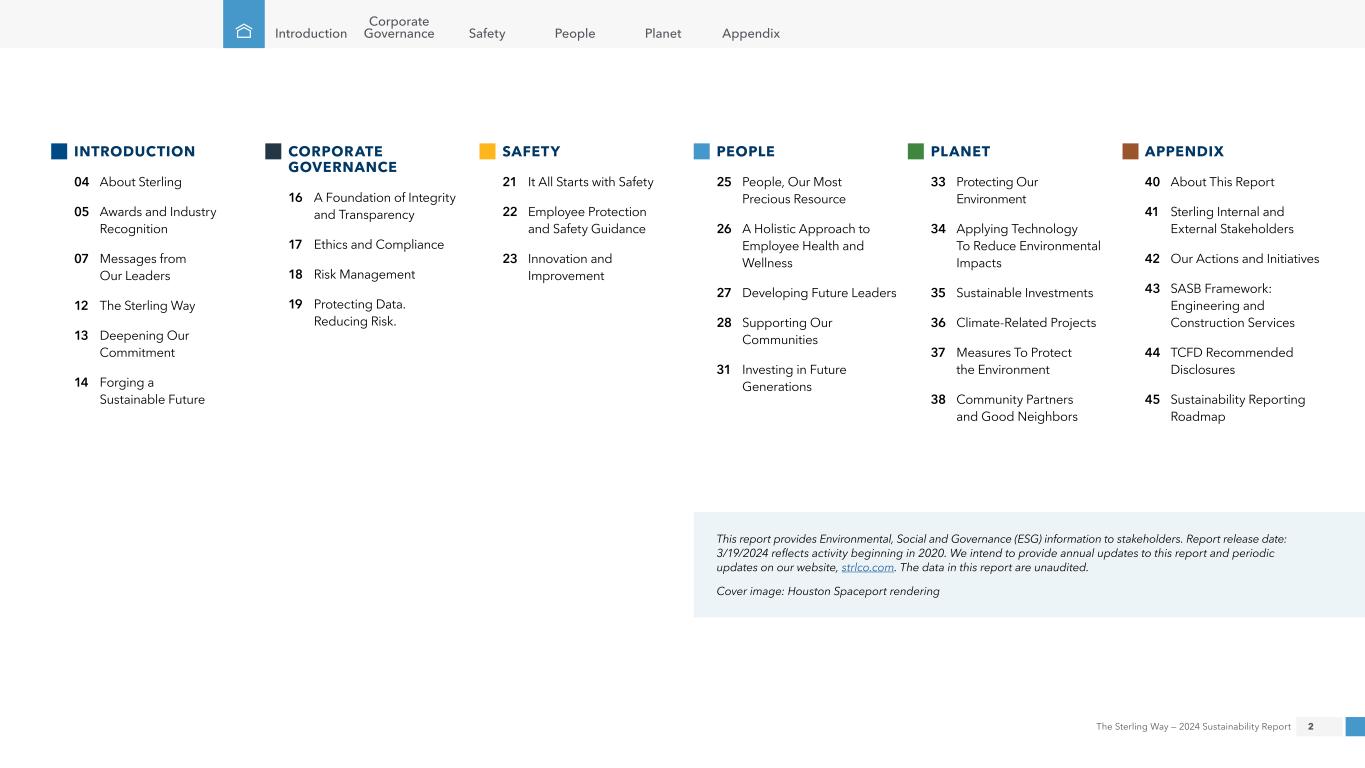1365x768 pixels.
Task: Click the blue square beside page number
Action: click(x=1355, y=727)
